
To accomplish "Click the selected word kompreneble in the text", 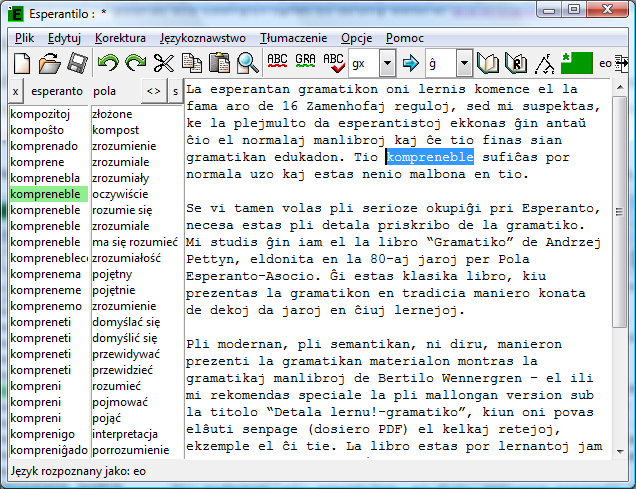I will click(430, 157).
